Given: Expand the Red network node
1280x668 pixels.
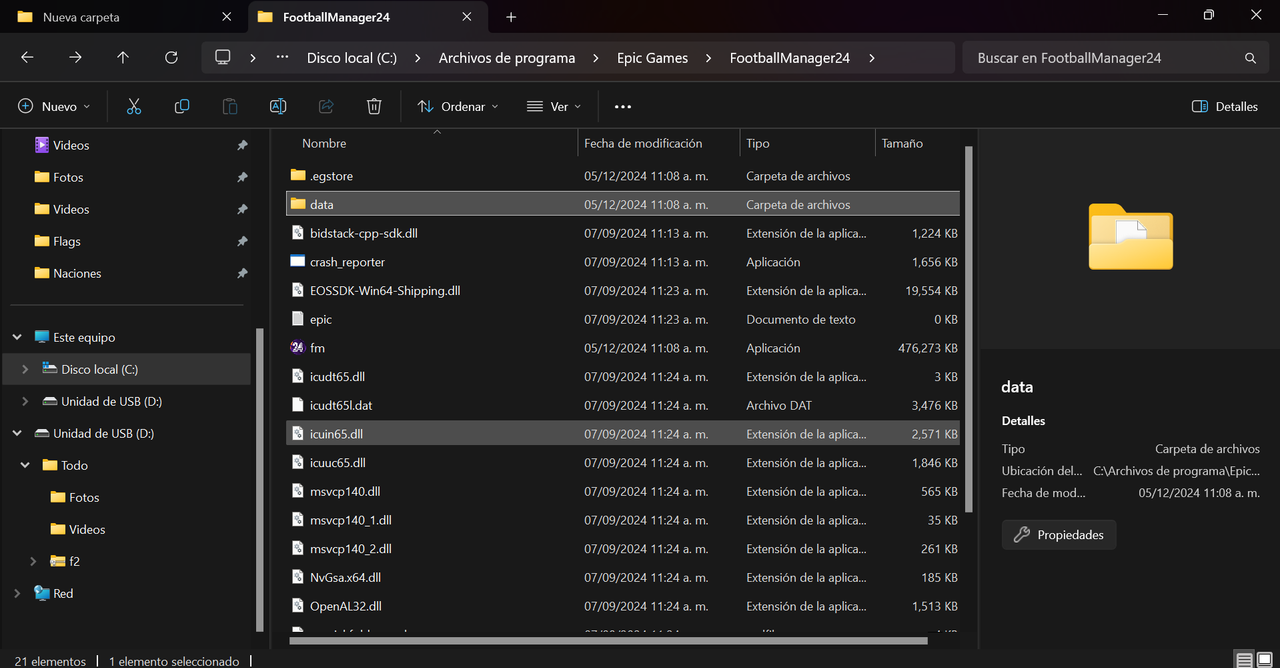Looking at the screenshot, I should point(17,593).
